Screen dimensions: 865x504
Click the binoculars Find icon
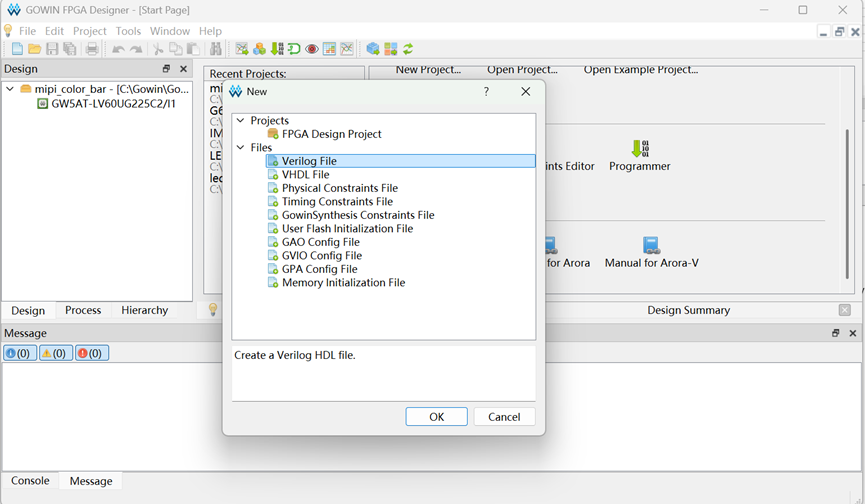[x=216, y=49]
